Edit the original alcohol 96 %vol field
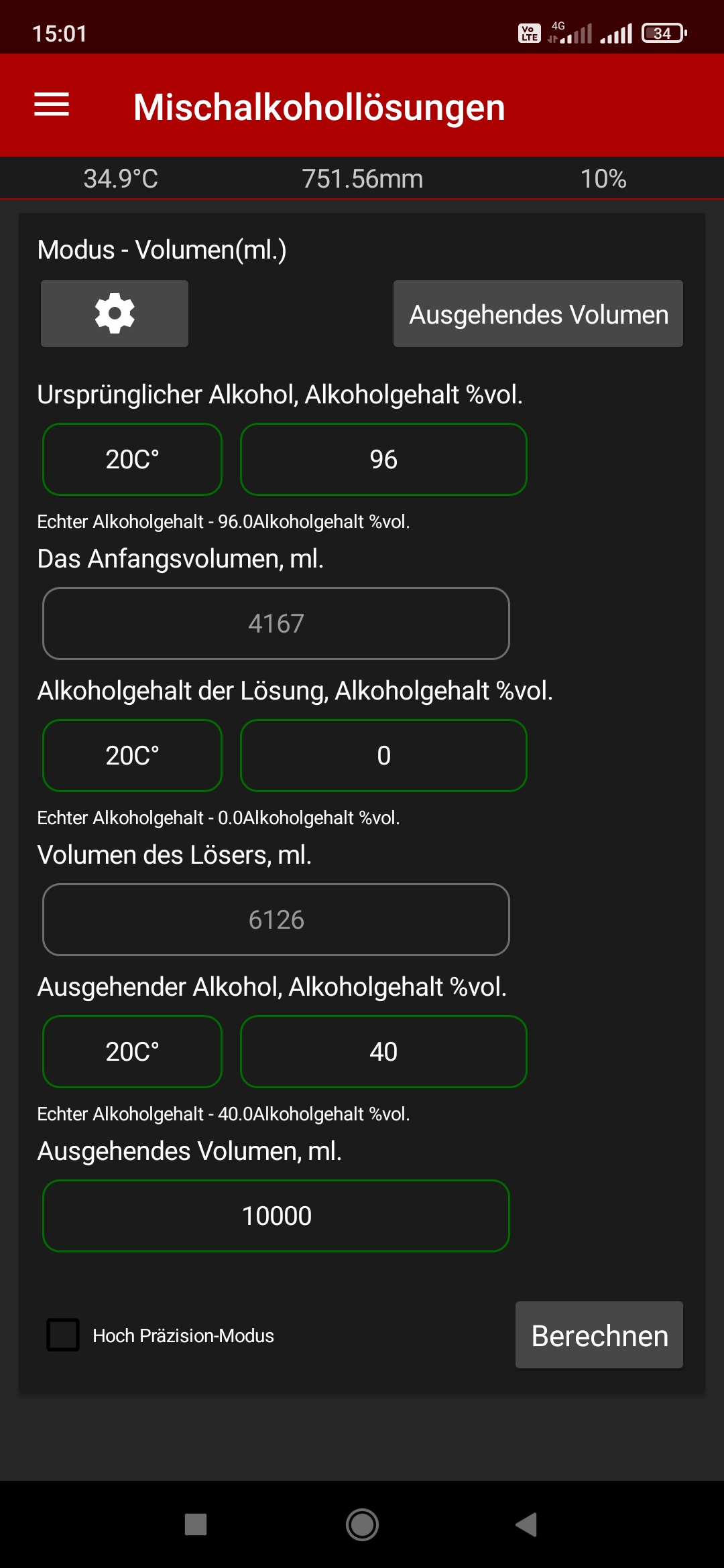Viewport: 724px width, 1568px height. coord(383,460)
